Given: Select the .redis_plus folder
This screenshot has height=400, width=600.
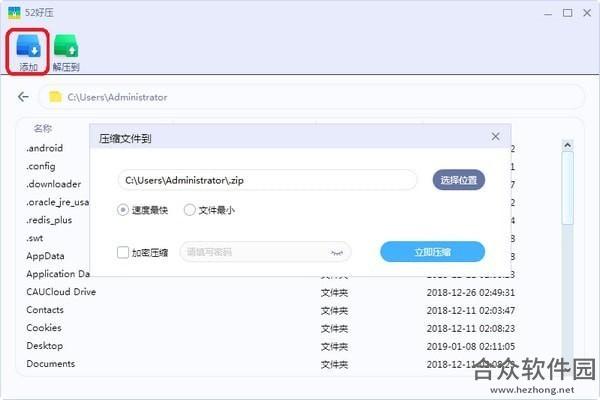Looking at the screenshot, I should 49,220.
